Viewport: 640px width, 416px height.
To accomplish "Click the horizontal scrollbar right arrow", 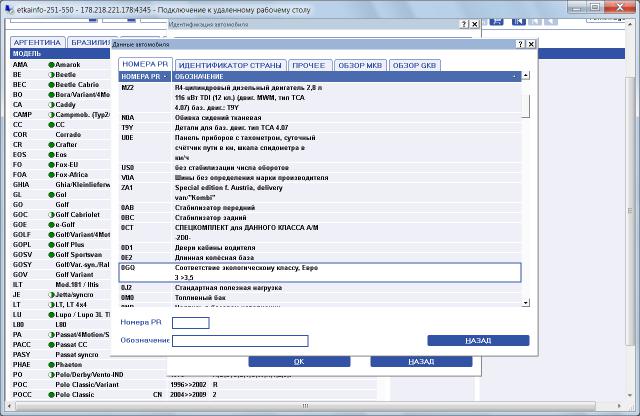I will point(620,406).
